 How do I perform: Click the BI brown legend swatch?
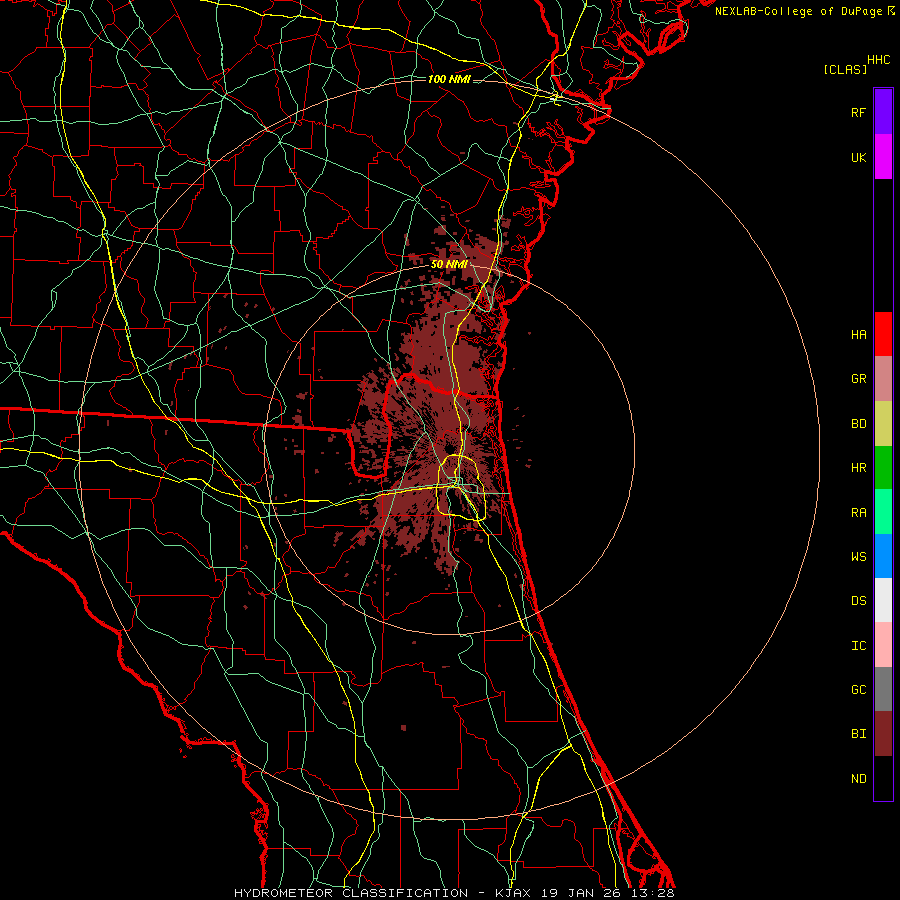click(x=883, y=734)
